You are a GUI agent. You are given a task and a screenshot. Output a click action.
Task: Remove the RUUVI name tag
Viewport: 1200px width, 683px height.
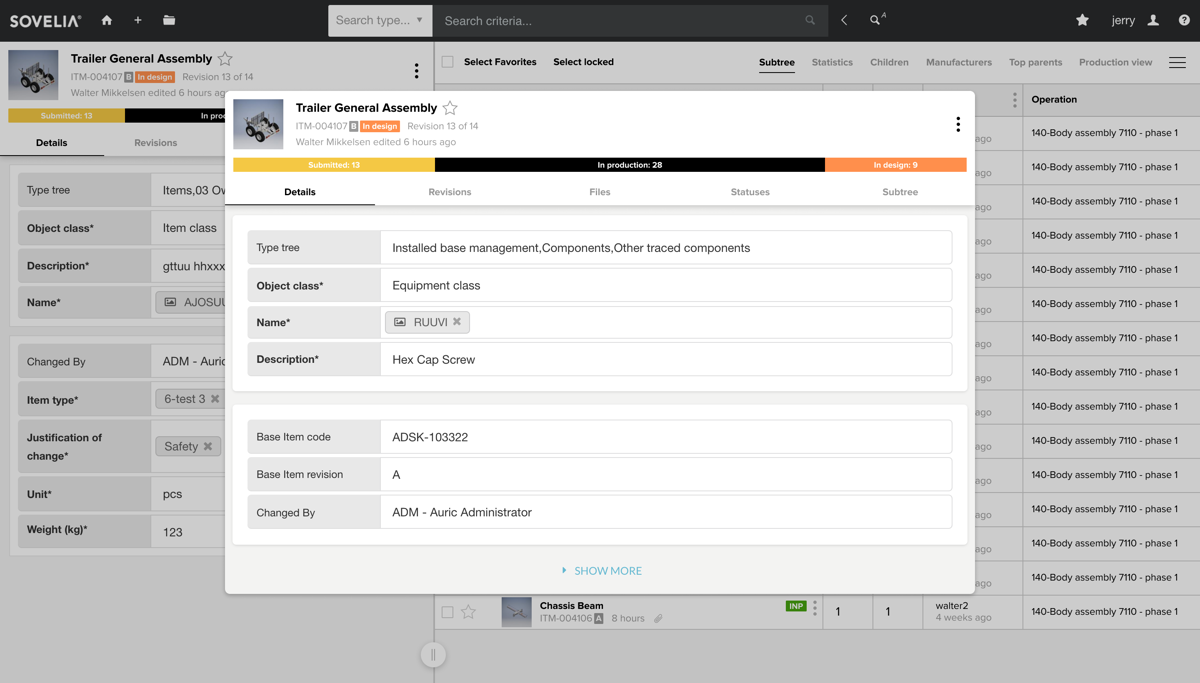click(457, 322)
